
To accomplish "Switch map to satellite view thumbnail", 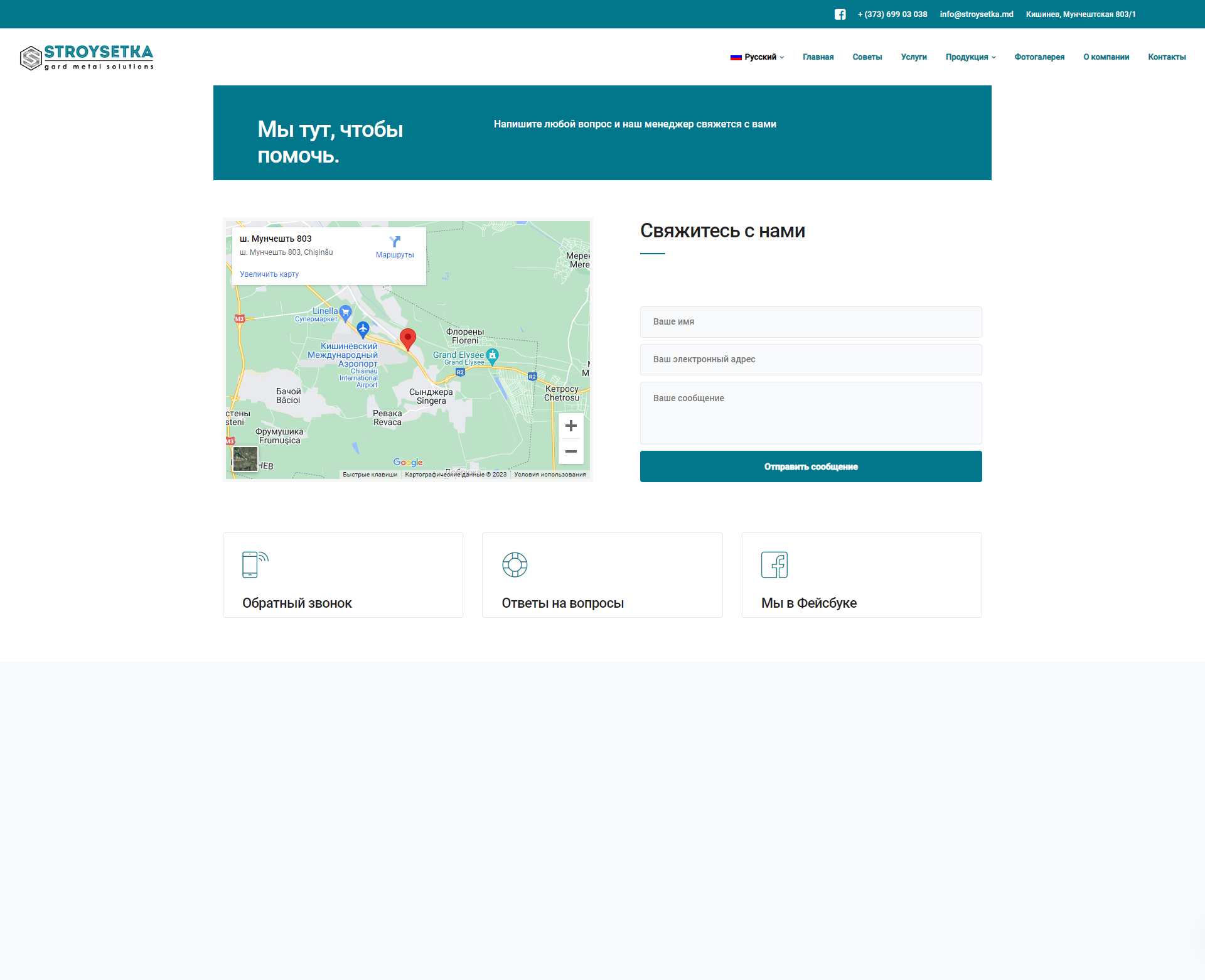I will (x=245, y=459).
